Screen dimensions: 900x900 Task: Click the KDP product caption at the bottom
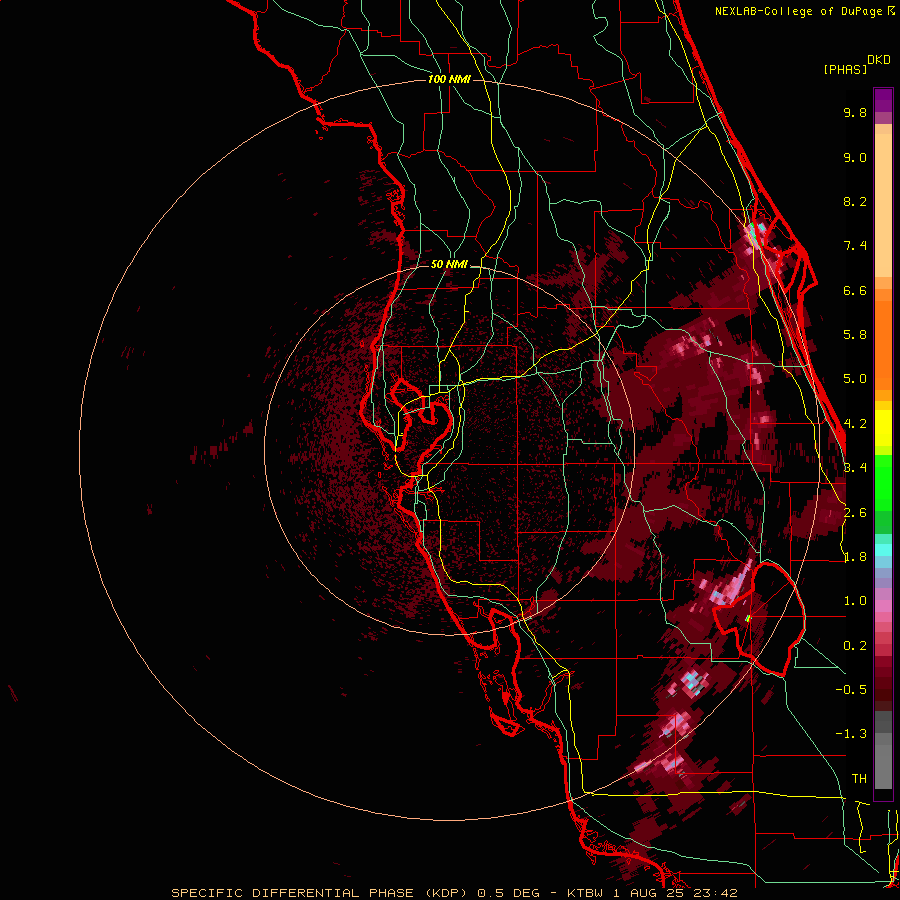454,893
